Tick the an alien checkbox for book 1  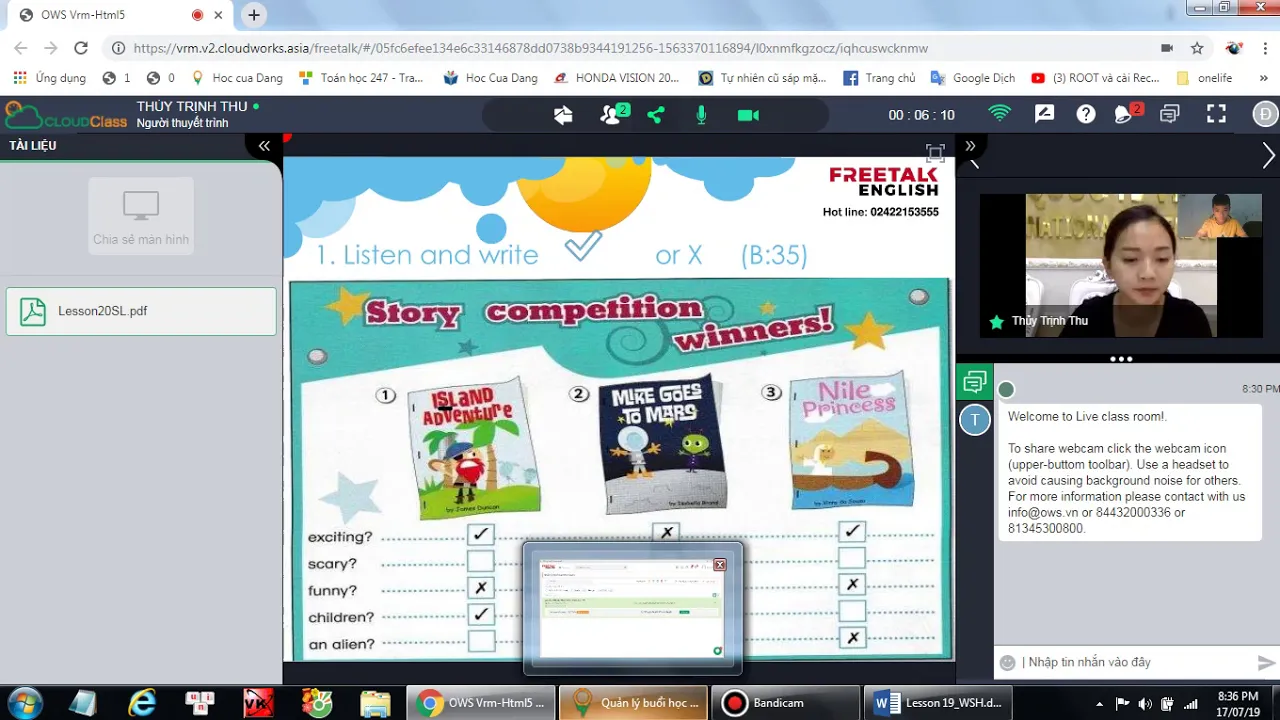coord(481,641)
